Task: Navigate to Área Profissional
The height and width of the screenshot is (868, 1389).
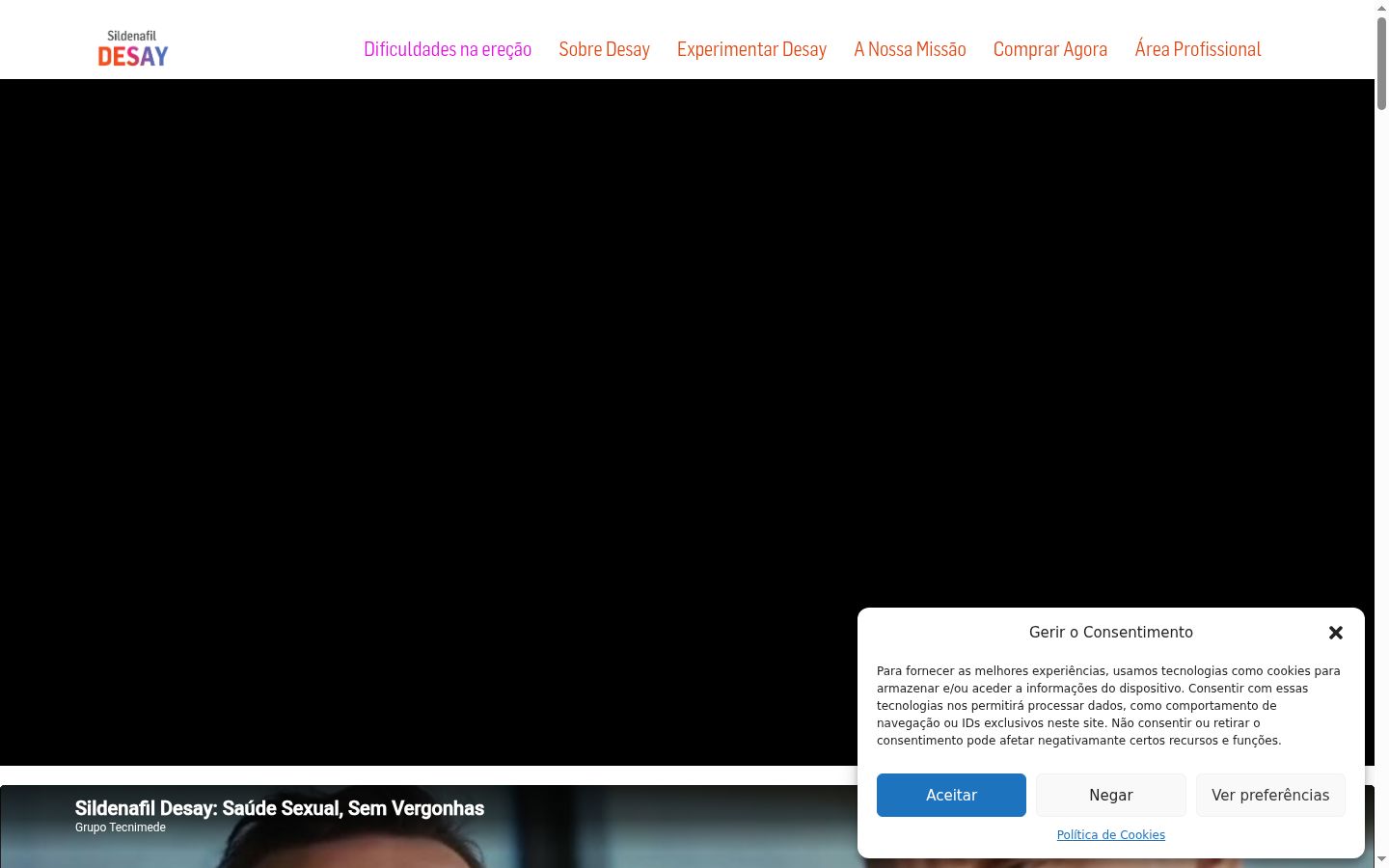Action: (1198, 49)
